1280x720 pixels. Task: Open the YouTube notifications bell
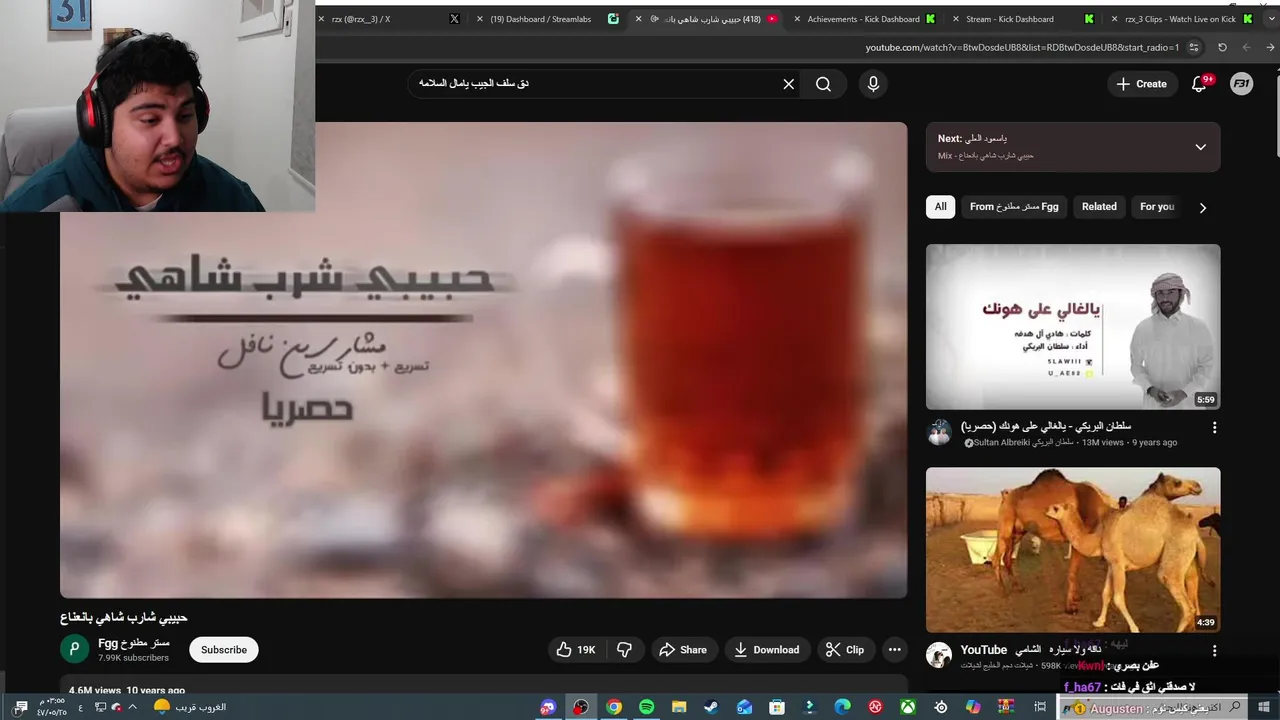click(x=1199, y=84)
